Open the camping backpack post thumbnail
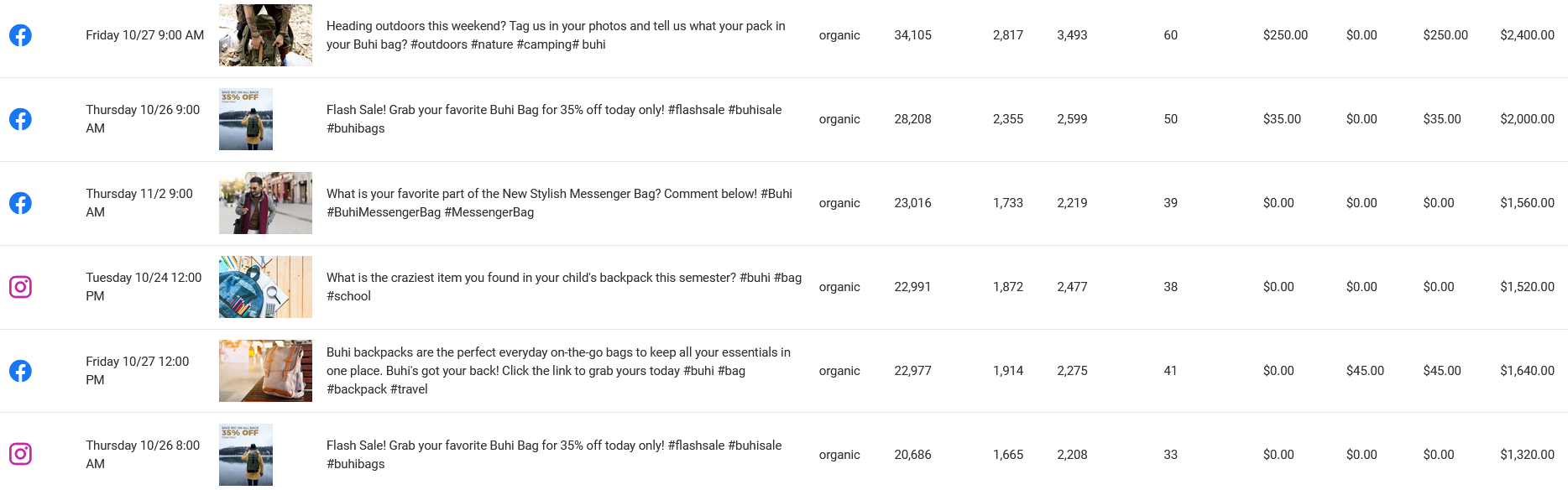This screenshot has height=490, width=1568. pos(265,35)
